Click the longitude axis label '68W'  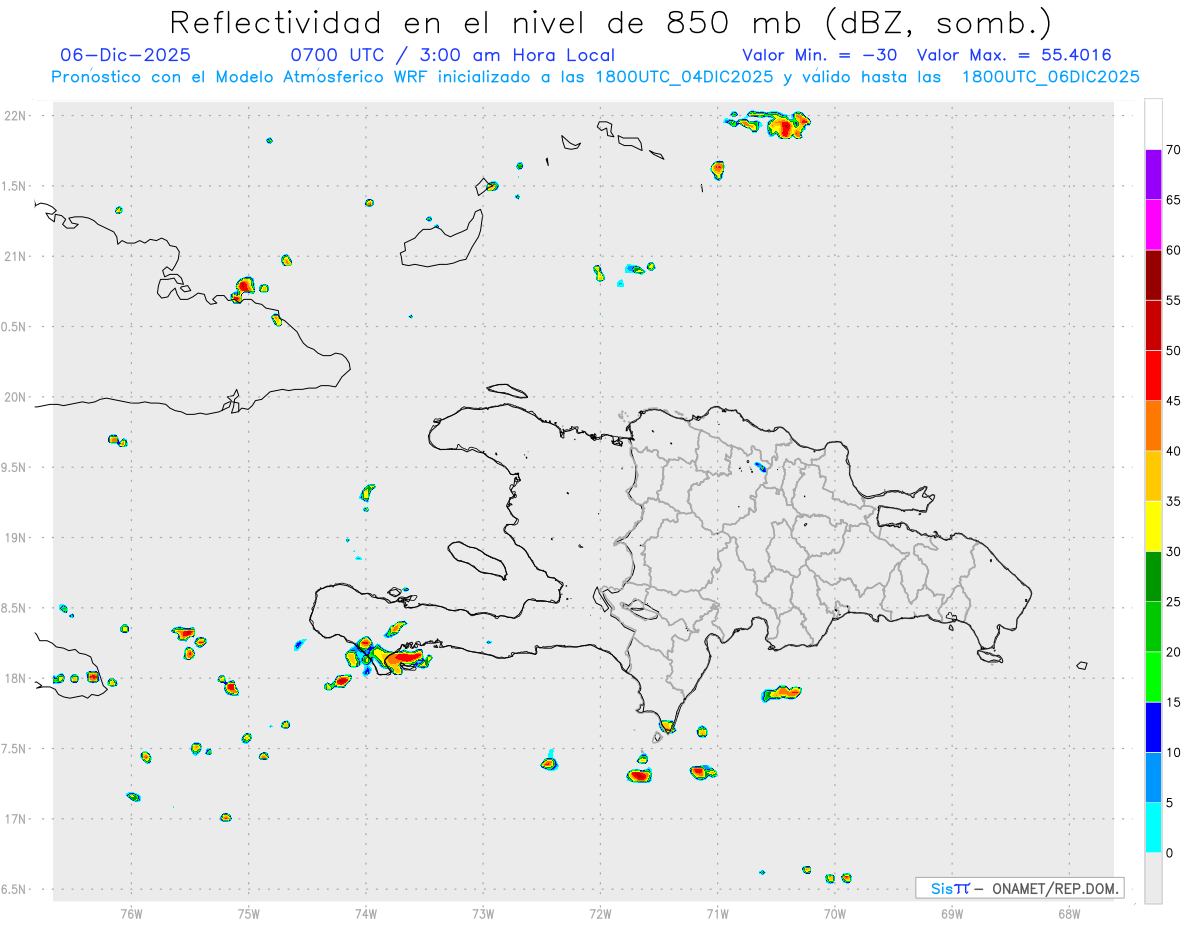click(1069, 913)
